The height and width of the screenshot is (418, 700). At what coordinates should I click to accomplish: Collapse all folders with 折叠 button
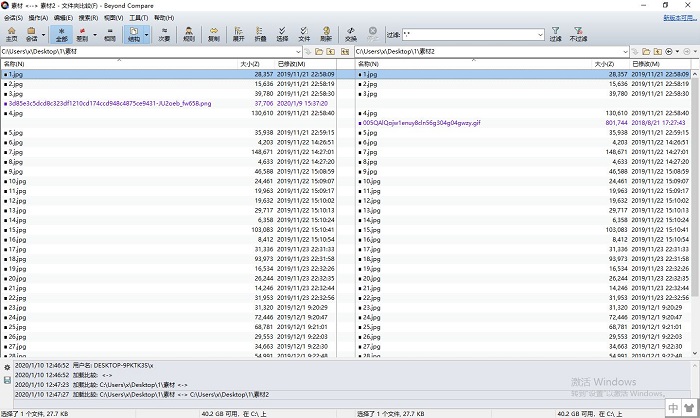pos(260,34)
